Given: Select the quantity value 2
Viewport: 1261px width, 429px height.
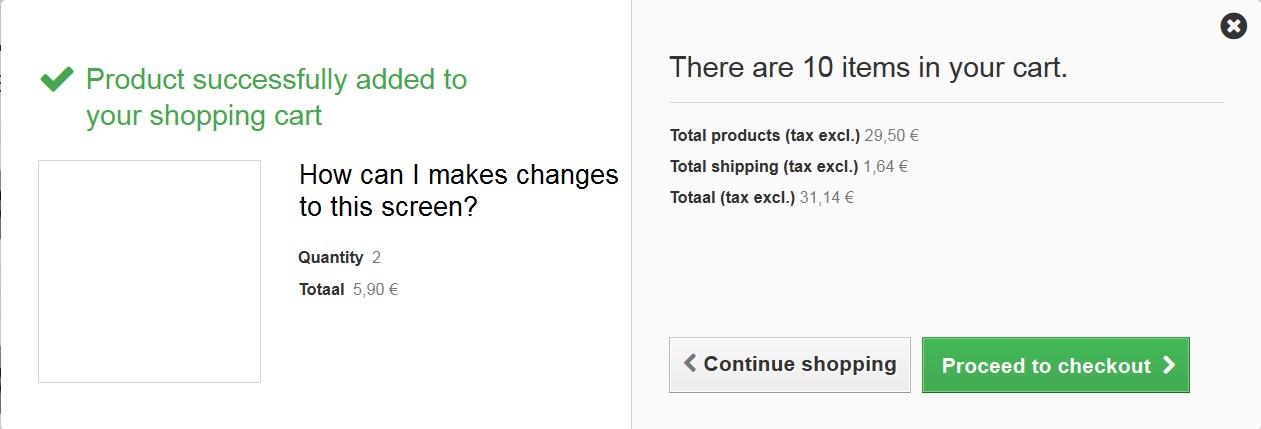Looking at the screenshot, I should [376, 258].
